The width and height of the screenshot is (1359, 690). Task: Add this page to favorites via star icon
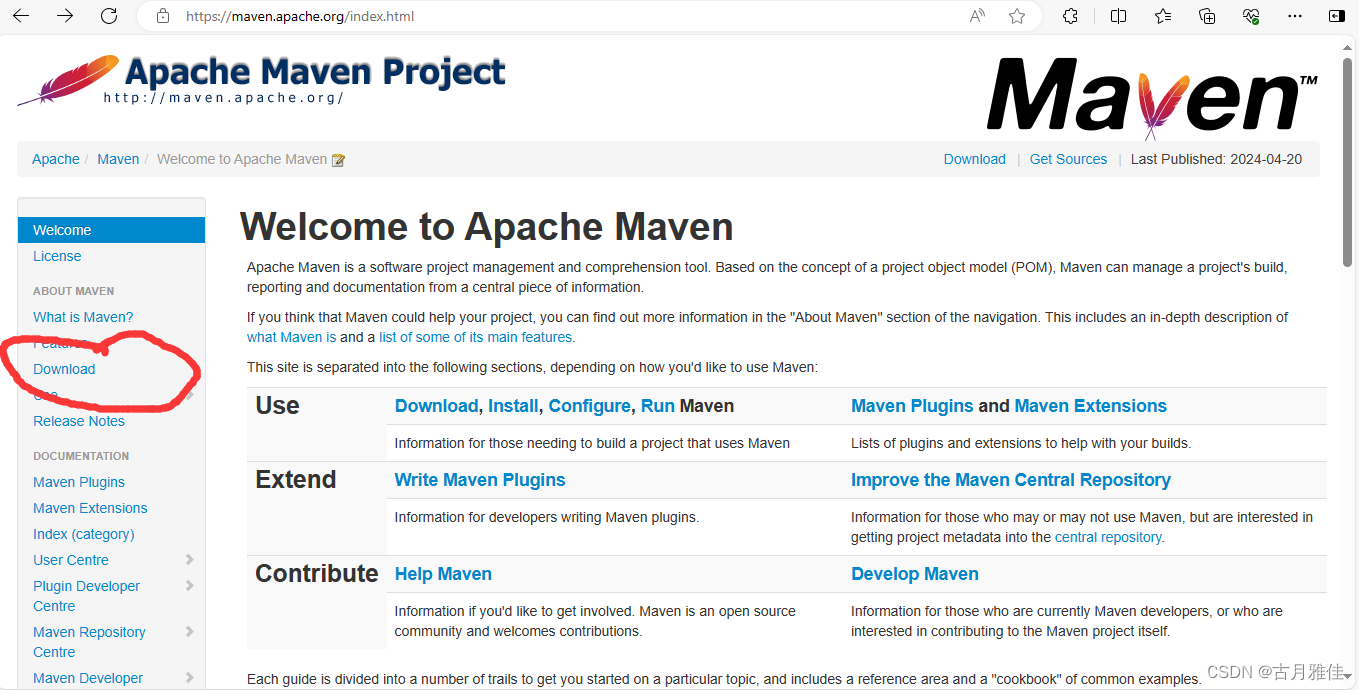1017,16
